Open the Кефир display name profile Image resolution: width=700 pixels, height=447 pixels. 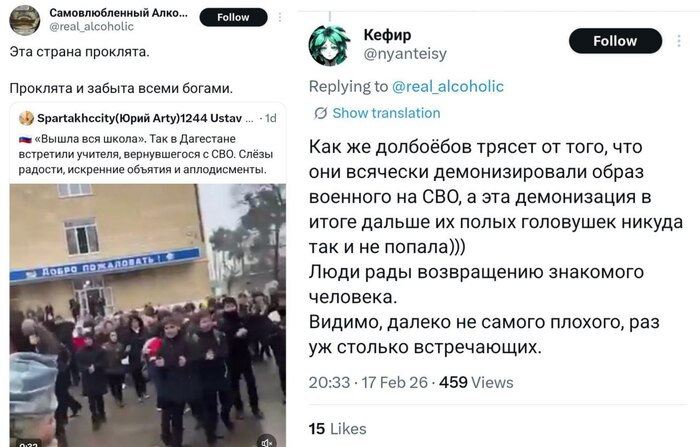(x=387, y=34)
